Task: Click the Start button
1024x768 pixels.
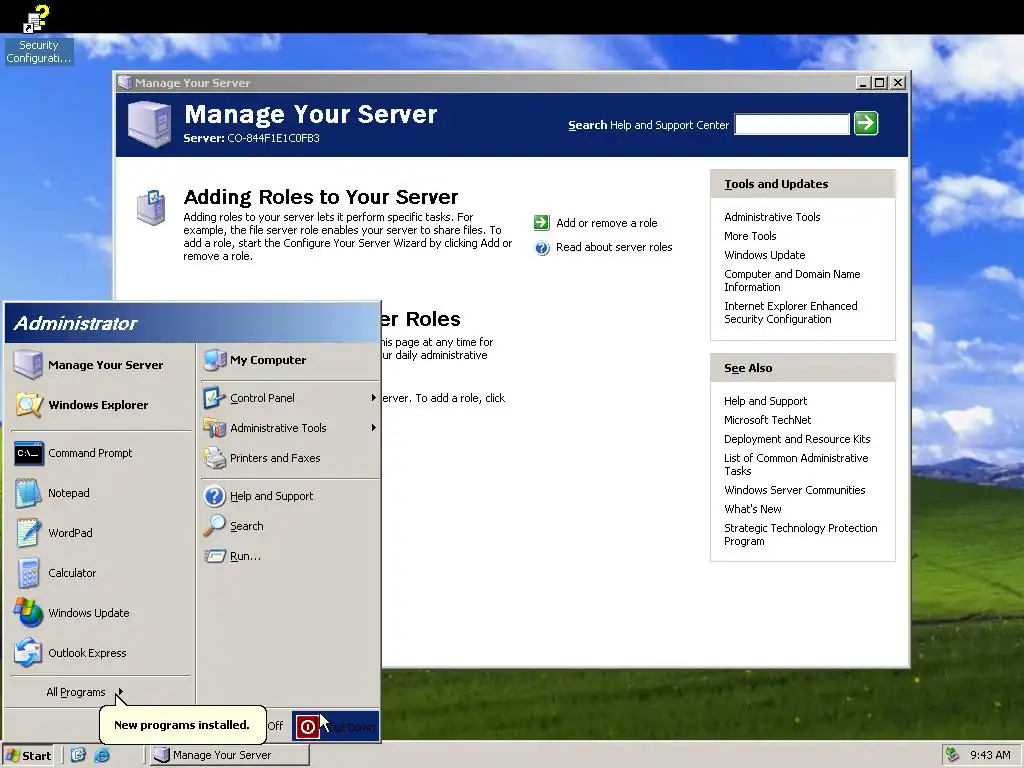Action: [29, 755]
